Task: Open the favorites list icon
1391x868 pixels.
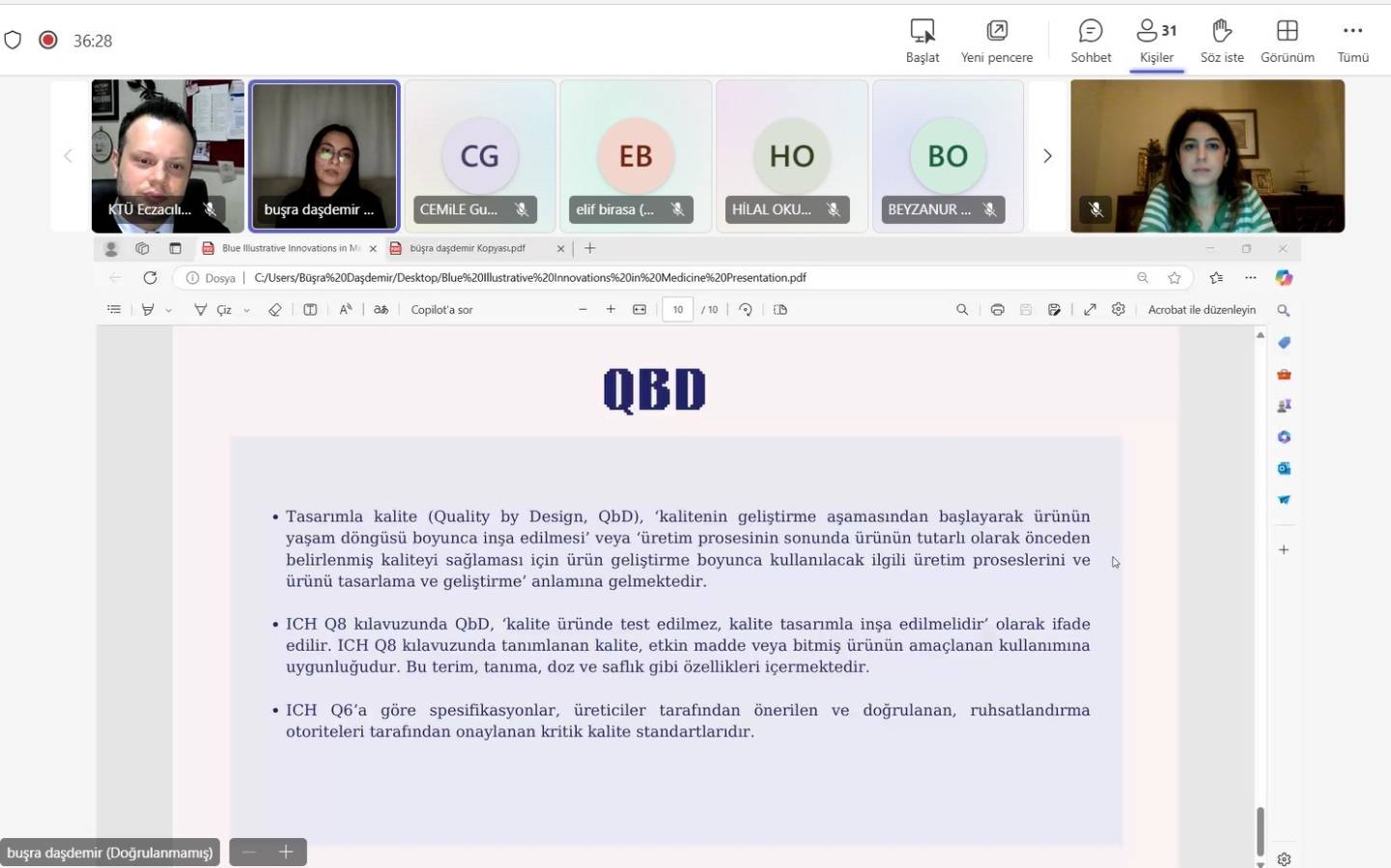Action: tap(1216, 277)
